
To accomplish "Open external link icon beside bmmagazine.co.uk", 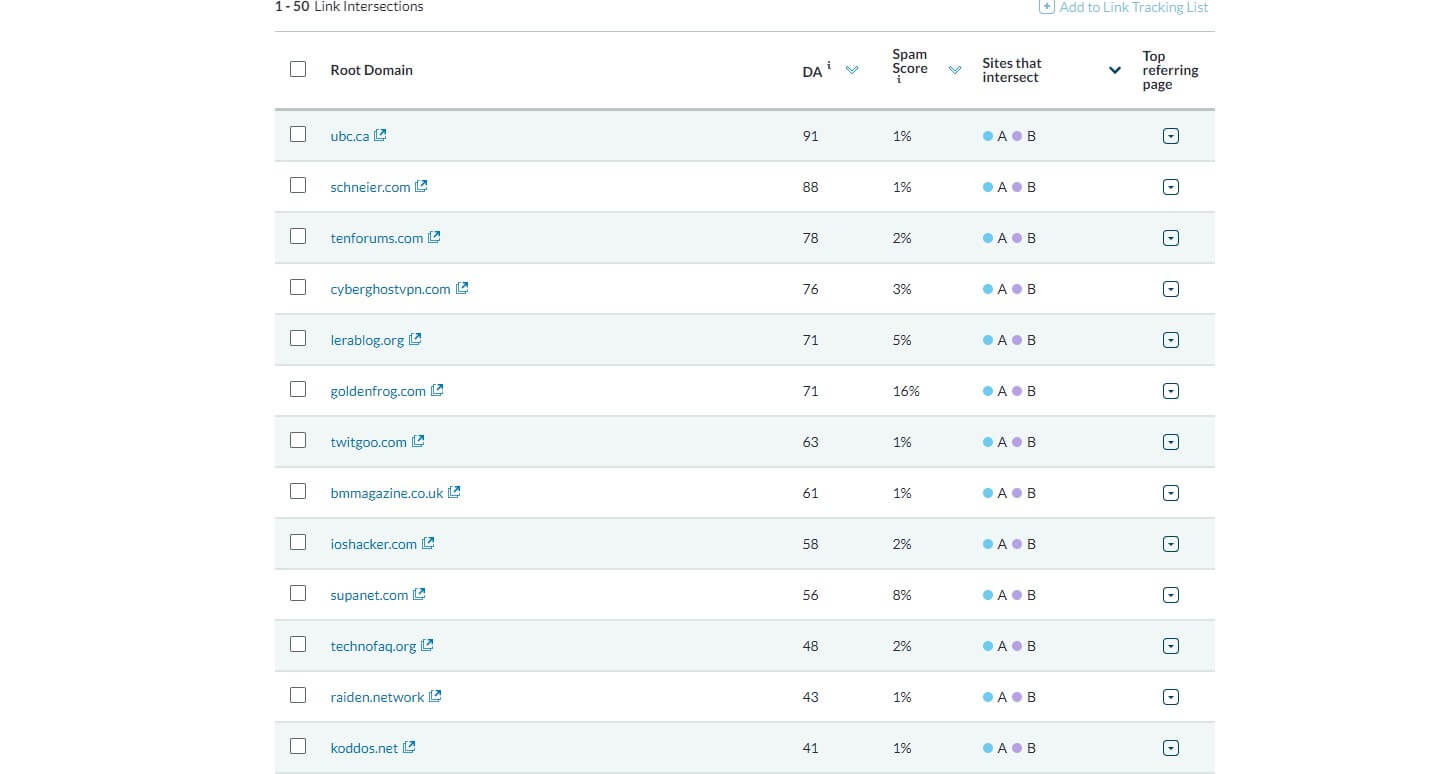I will click(454, 492).
